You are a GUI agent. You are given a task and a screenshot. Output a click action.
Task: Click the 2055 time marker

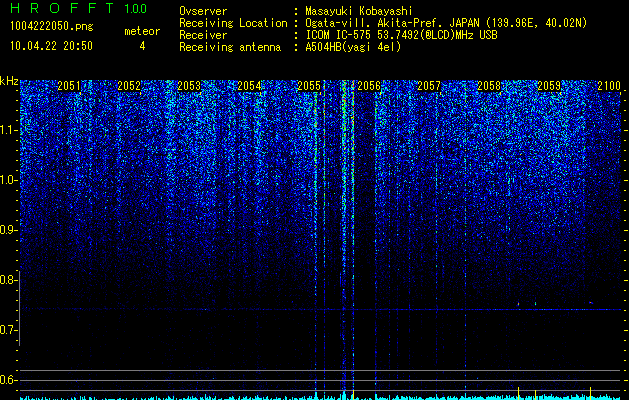click(309, 86)
